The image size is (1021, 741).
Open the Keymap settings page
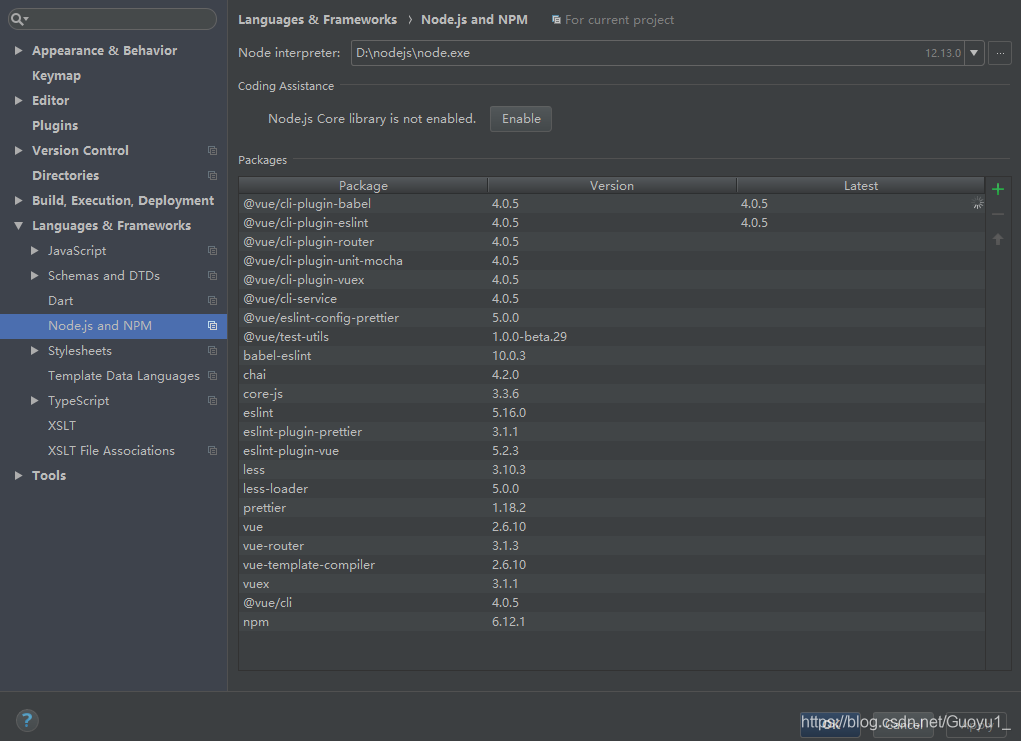click(x=57, y=76)
